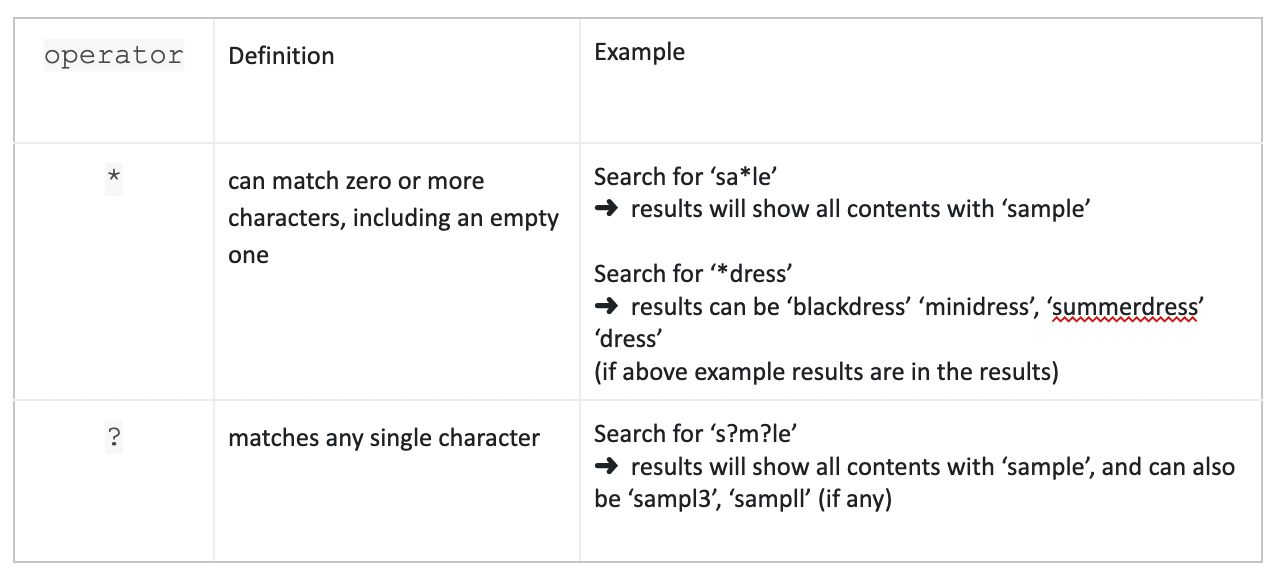Click the 'Example' column header
Screen dimensions: 1274x580
pyautogui.click(x=639, y=52)
